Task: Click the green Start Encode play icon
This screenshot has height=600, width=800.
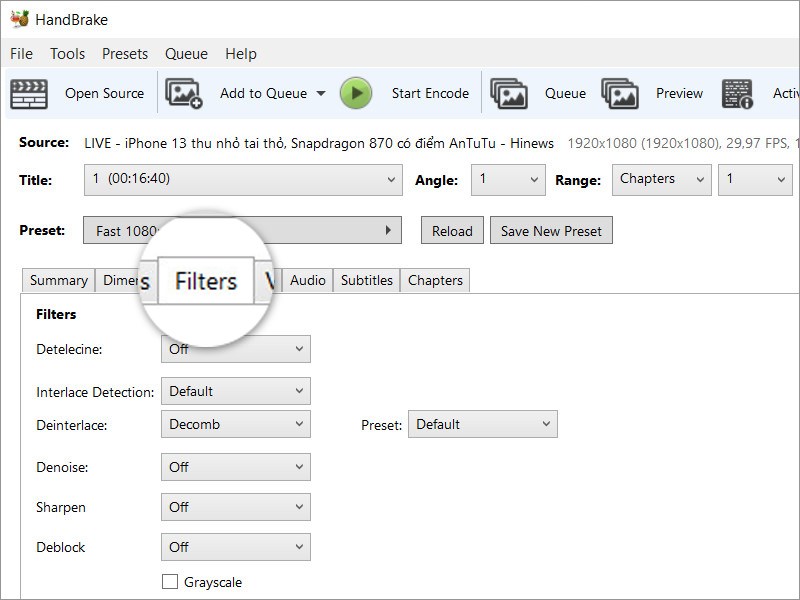Action: click(356, 93)
